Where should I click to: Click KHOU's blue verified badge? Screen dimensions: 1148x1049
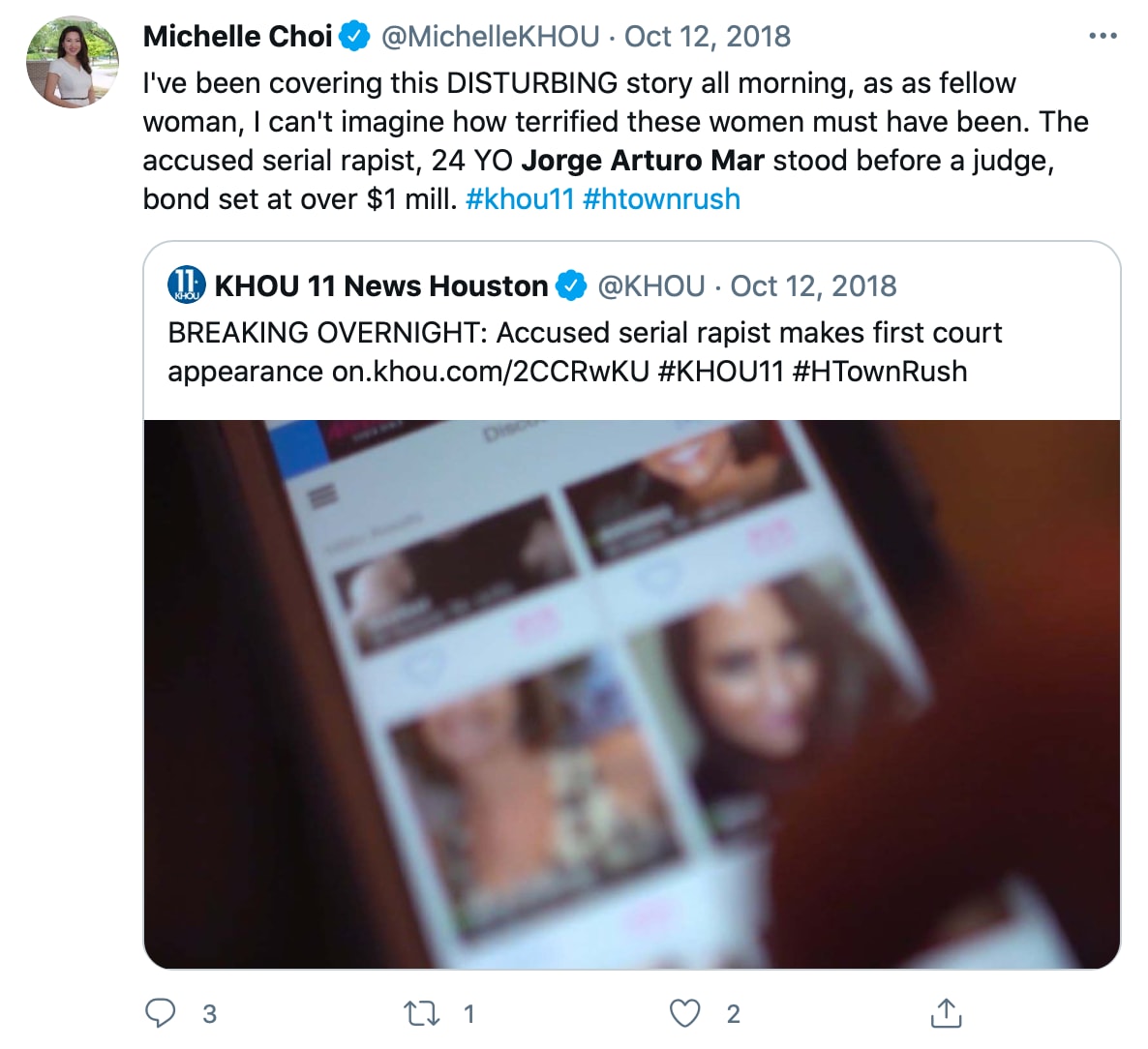click(572, 285)
